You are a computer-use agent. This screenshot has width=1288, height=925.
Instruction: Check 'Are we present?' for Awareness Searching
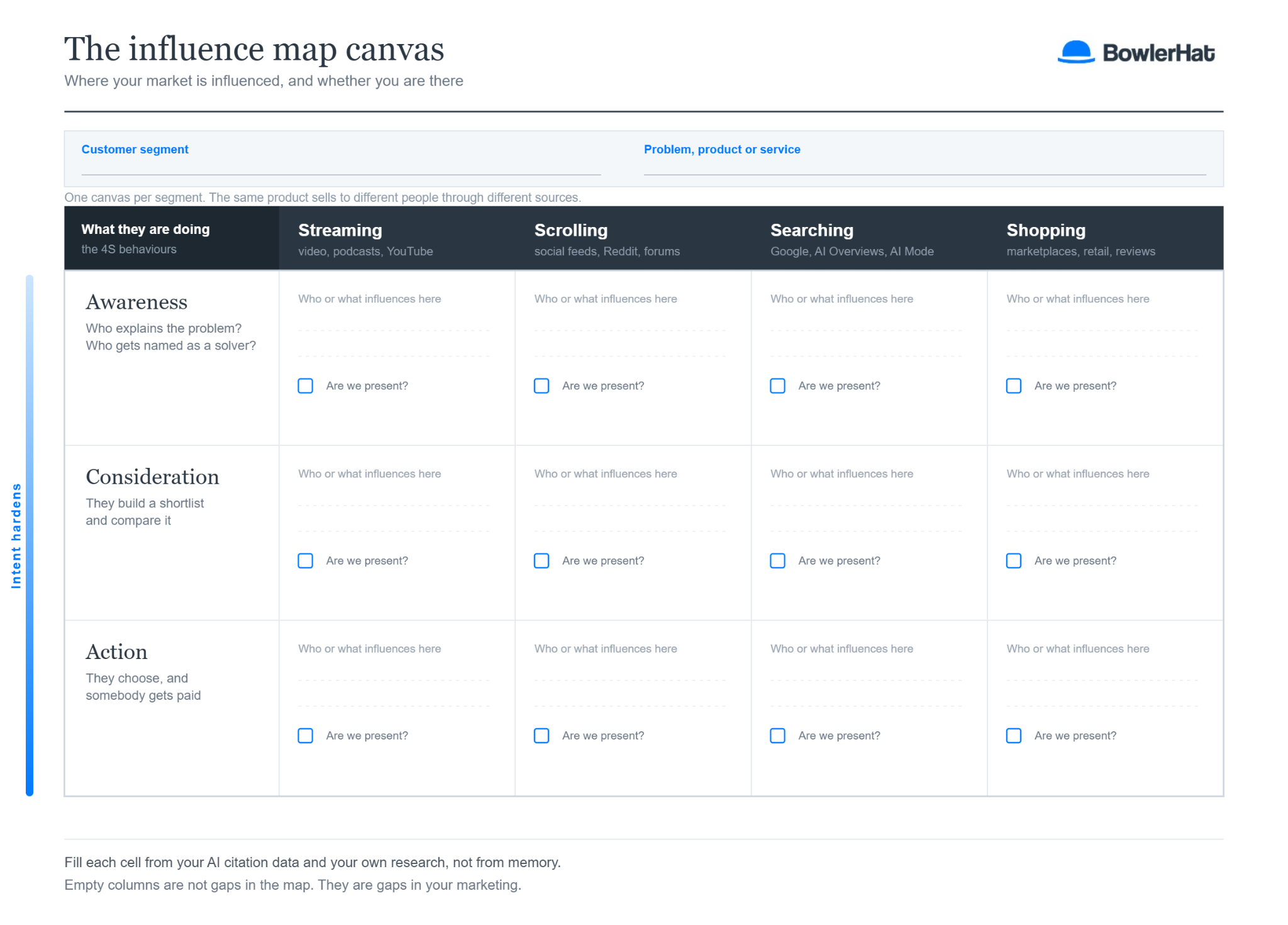778,385
